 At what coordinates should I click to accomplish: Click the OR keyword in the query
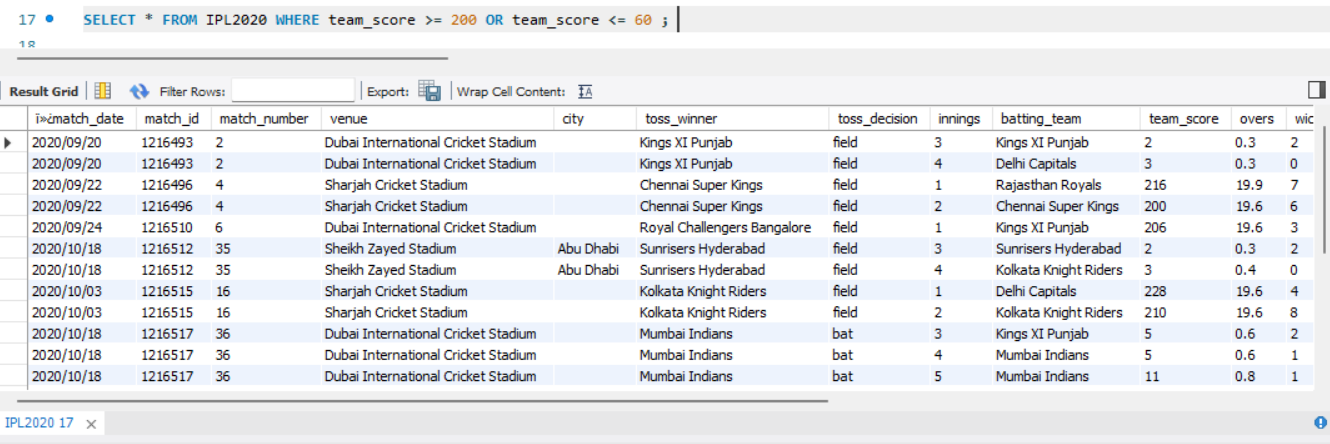tap(494, 20)
